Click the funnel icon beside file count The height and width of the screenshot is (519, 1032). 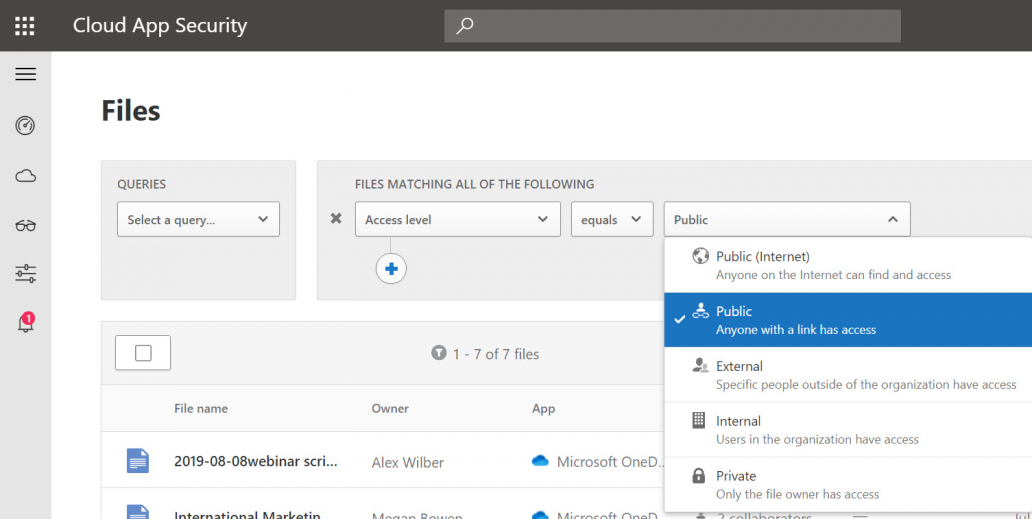438,353
